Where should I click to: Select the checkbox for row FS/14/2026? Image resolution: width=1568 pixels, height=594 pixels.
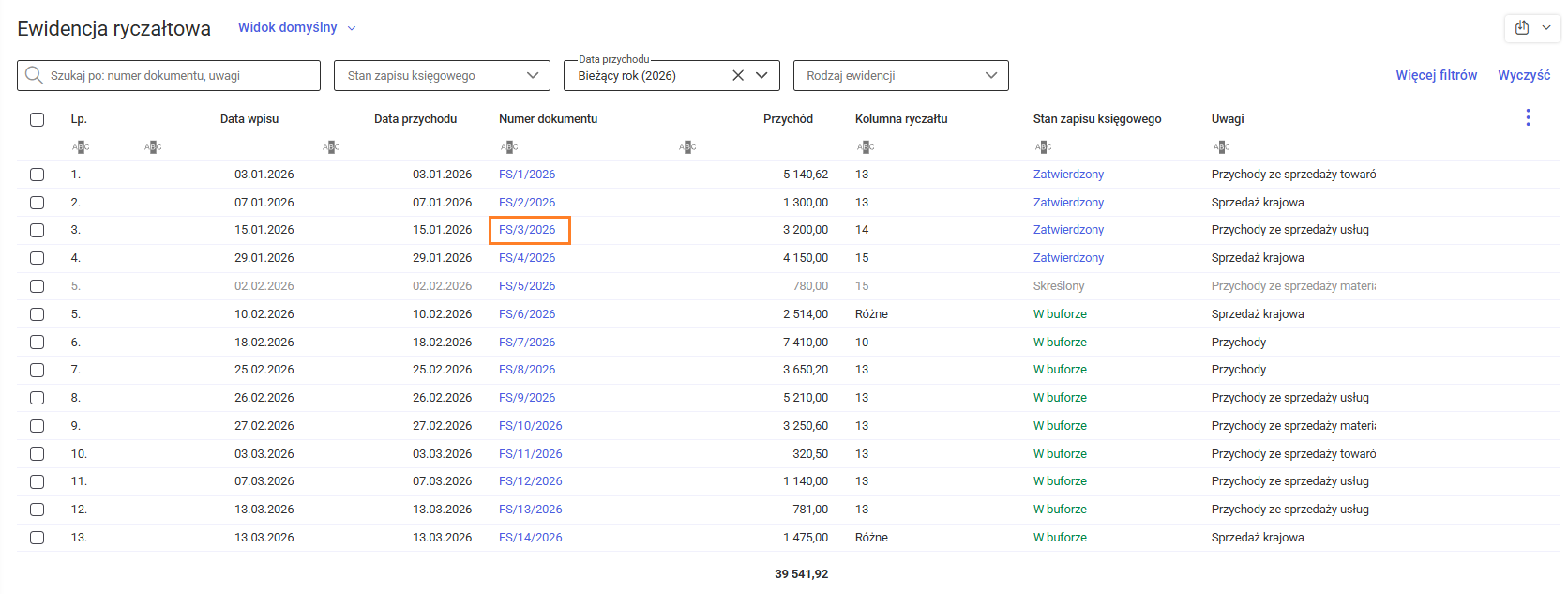pos(37,538)
